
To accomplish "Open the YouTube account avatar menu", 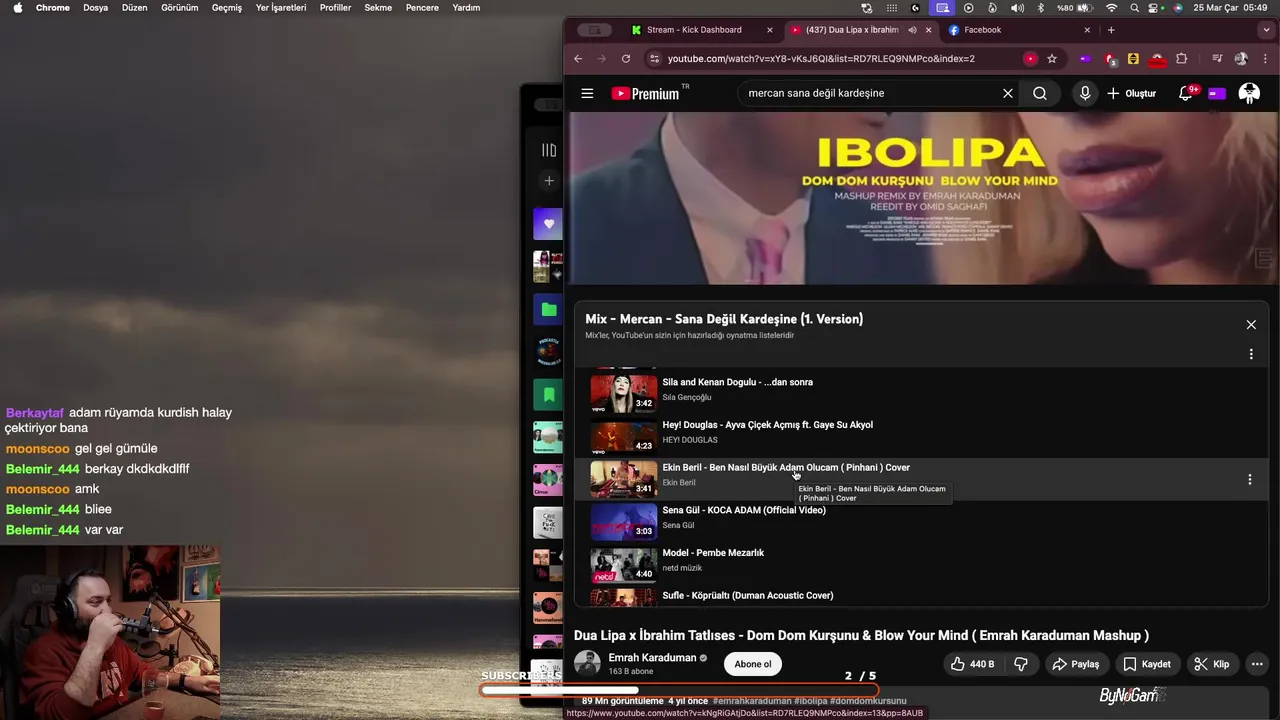I will 1249,93.
